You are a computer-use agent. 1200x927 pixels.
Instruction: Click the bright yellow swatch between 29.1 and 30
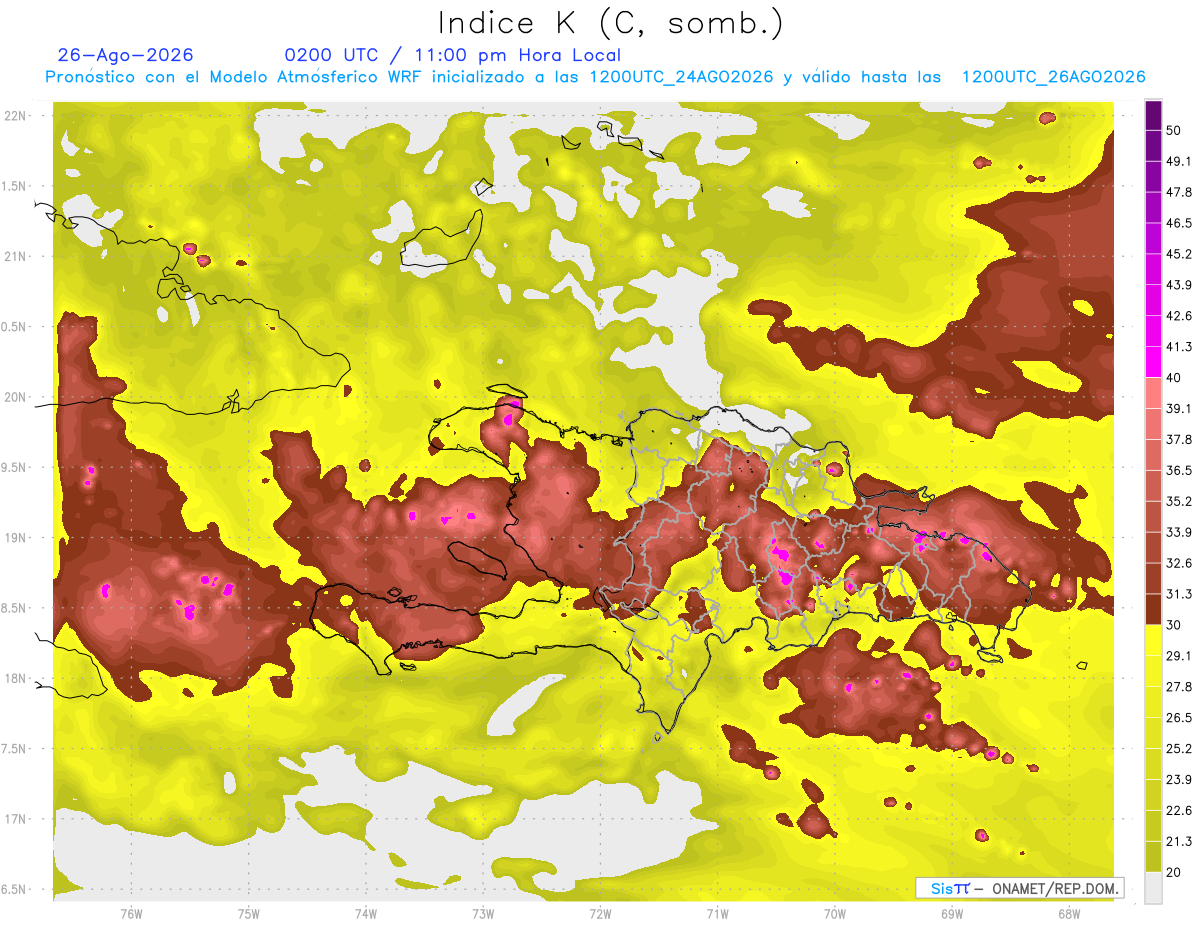(1153, 640)
